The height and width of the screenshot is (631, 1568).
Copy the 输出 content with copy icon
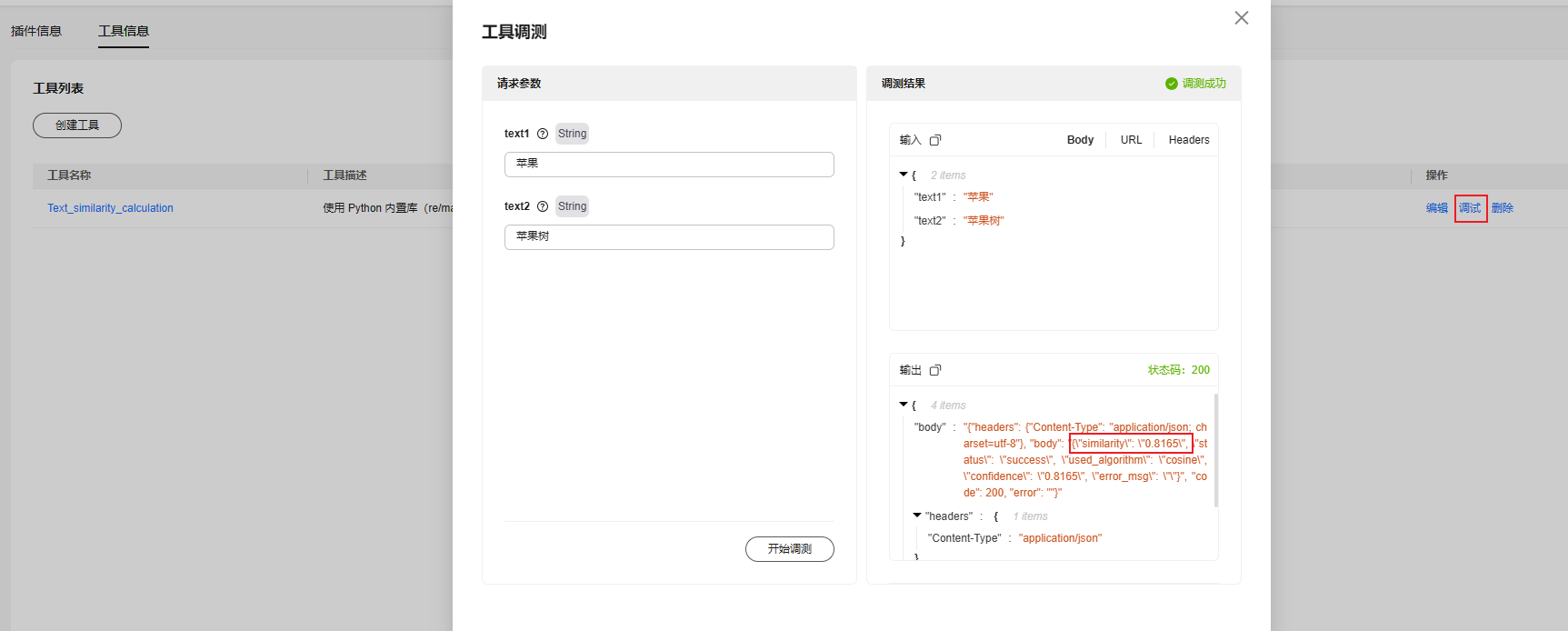(935, 370)
